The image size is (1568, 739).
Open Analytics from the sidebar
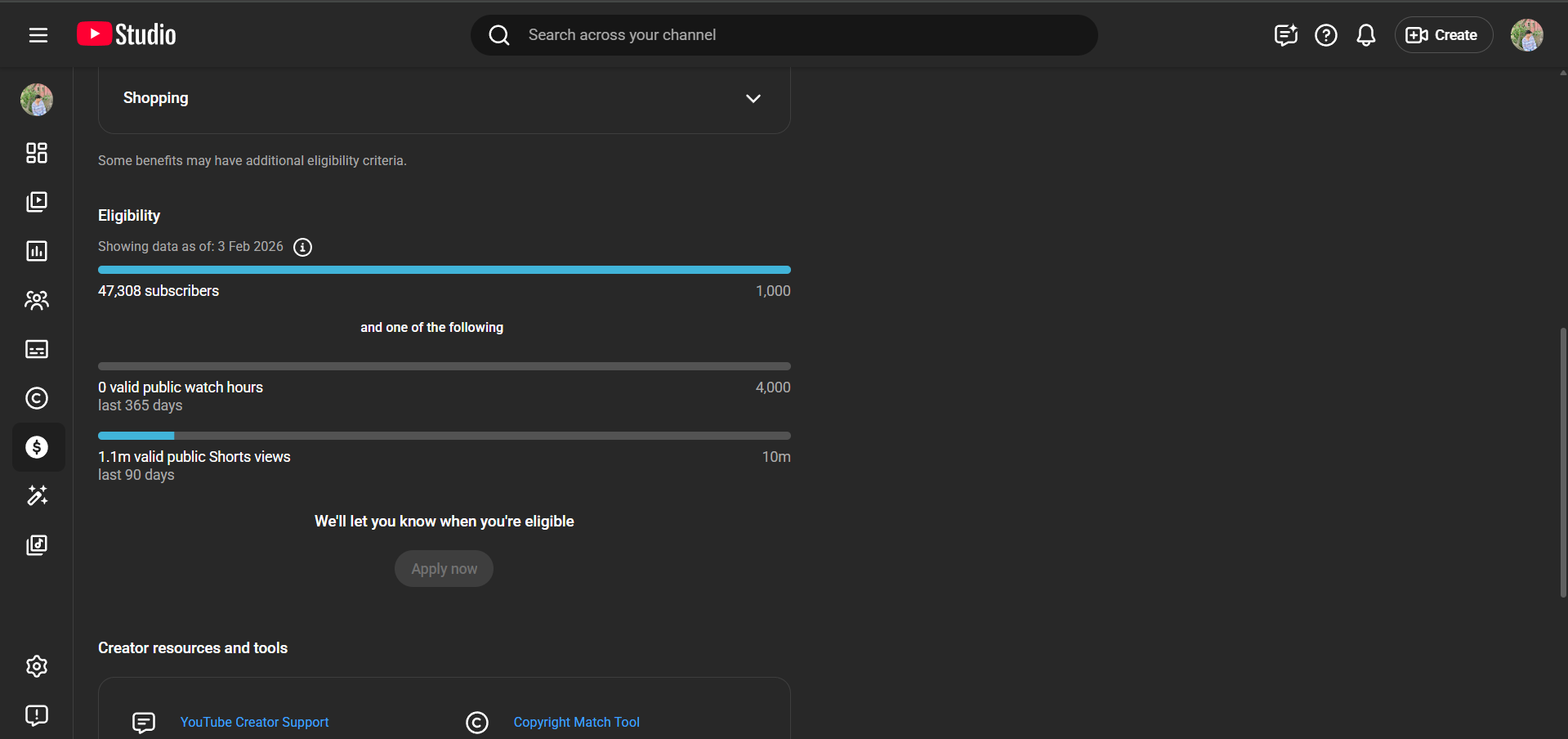tap(37, 251)
